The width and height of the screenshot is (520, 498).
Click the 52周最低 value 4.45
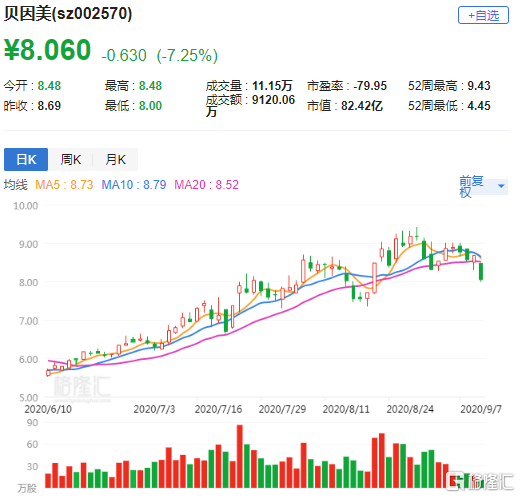tap(479, 106)
